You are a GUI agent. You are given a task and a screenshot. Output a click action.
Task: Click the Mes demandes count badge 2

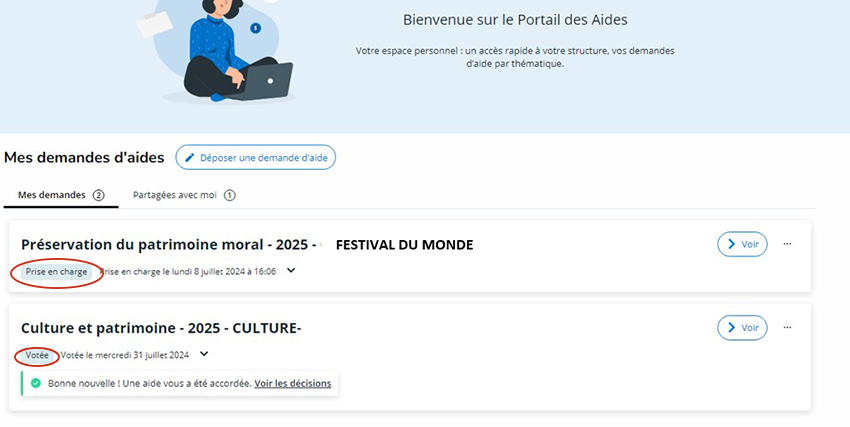[98, 195]
